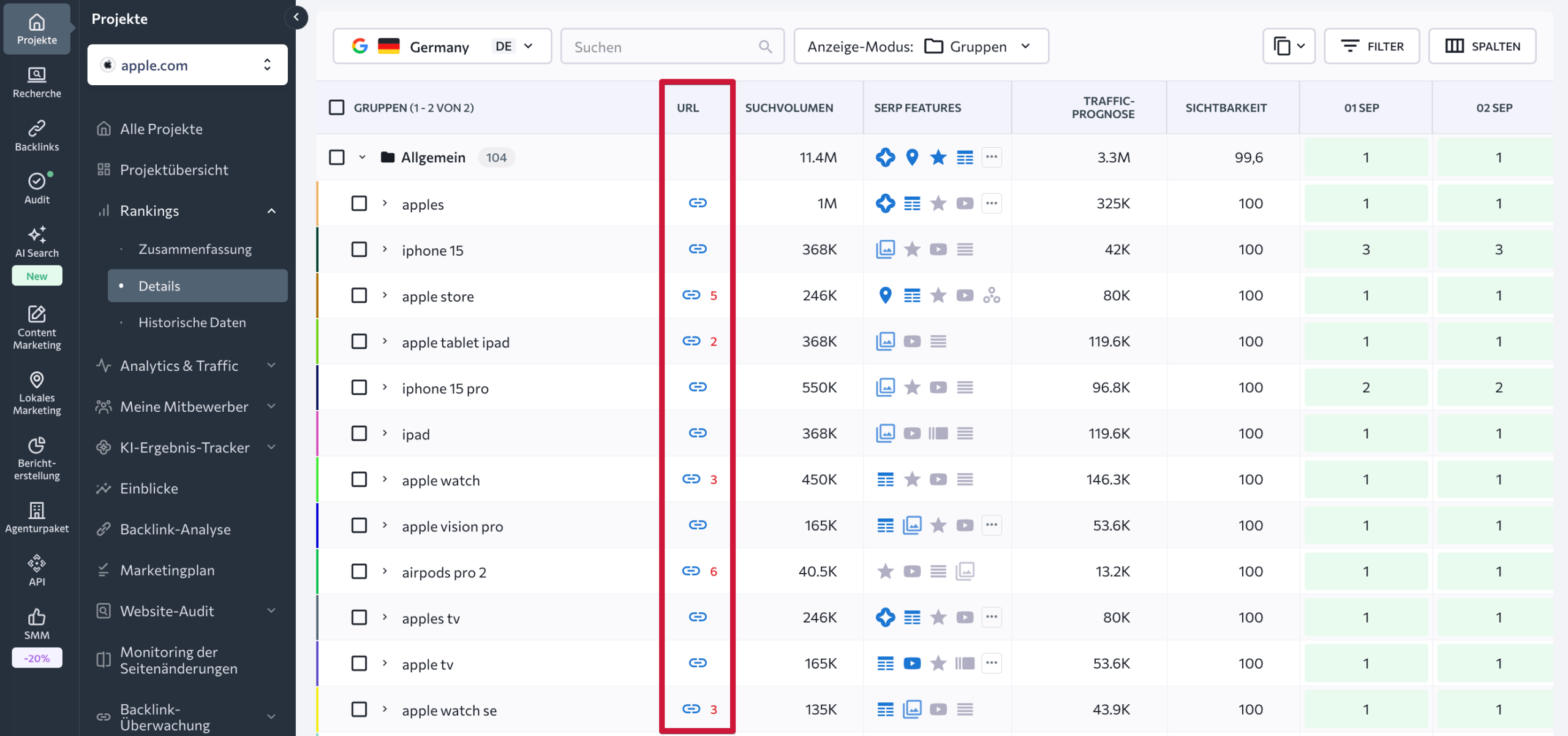Open Marketingplan in the project menu

pyautogui.click(x=167, y=571)
